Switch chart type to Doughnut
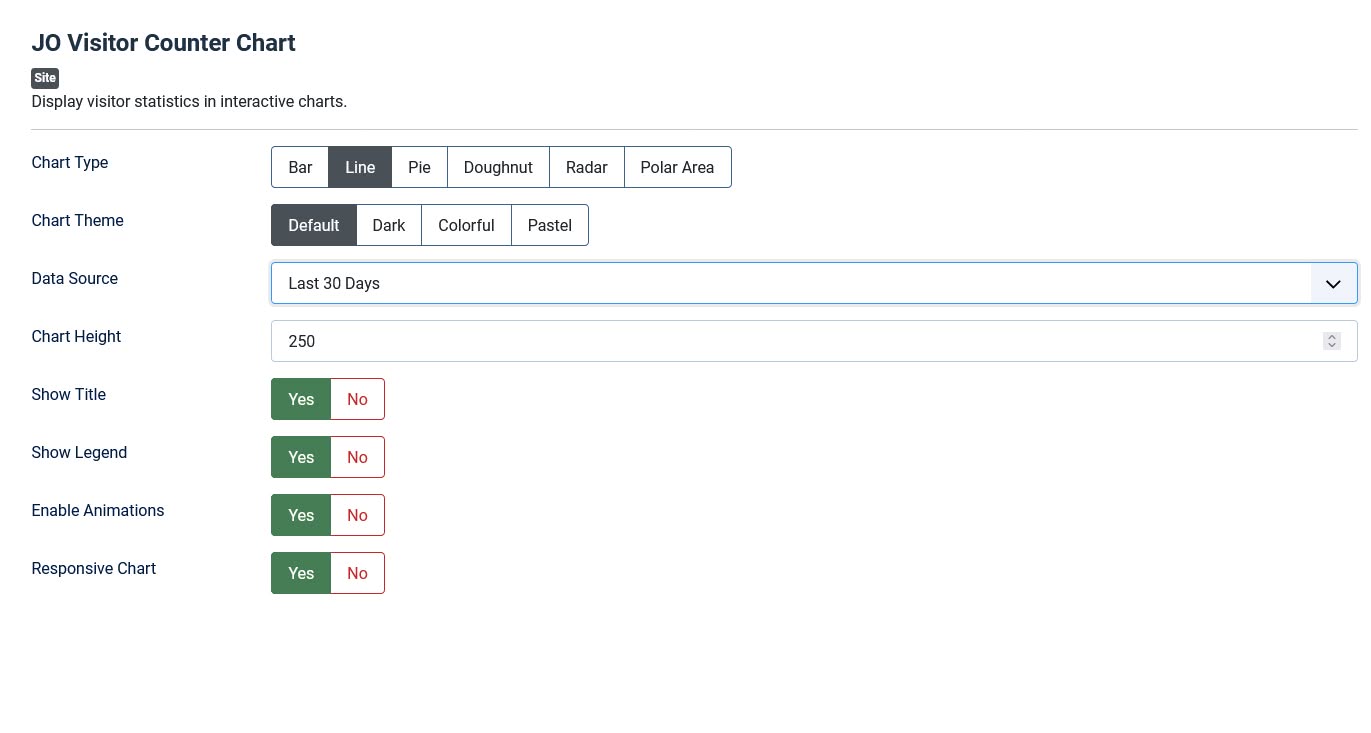This screenshot has height=733, width=1371. tap(498, 167)
